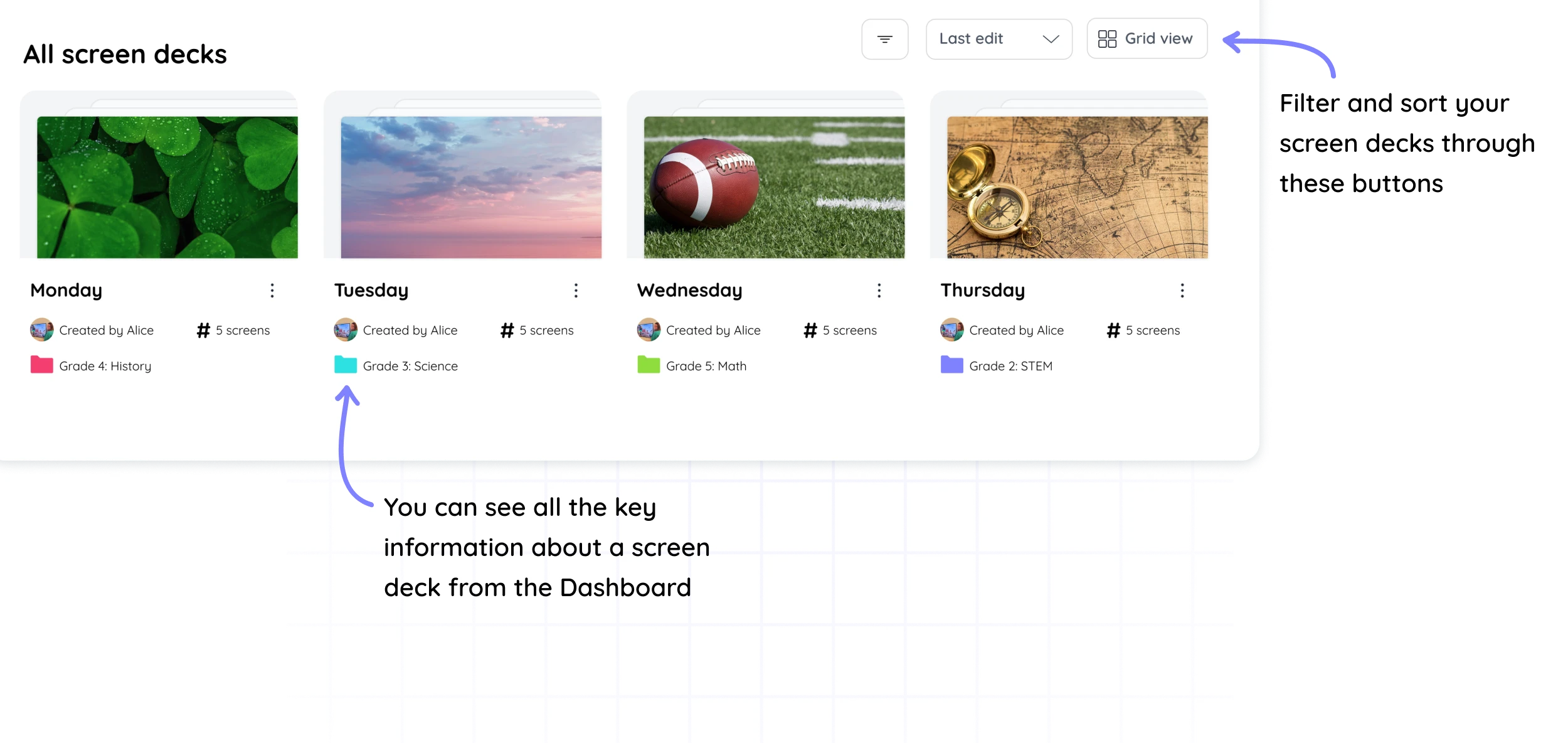Expand the options menu on the Monday deck
The image size is (1568, 743).
(x=272, y=290)
